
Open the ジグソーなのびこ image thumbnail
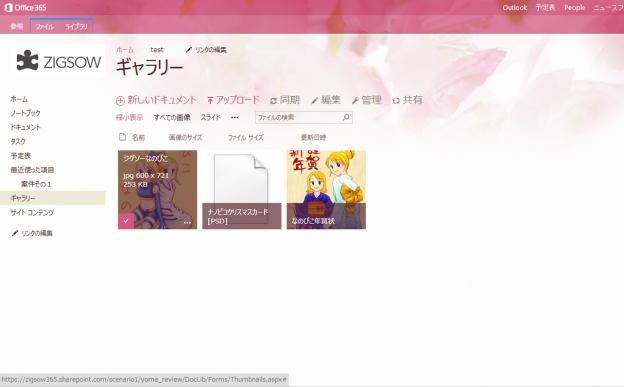157,190
